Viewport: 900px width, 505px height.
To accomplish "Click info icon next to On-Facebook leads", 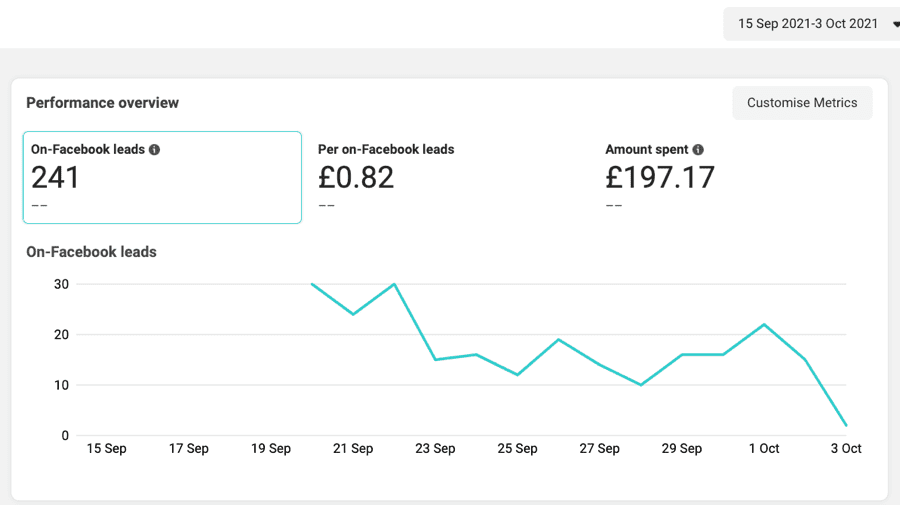I will click(x=154, y=150).
